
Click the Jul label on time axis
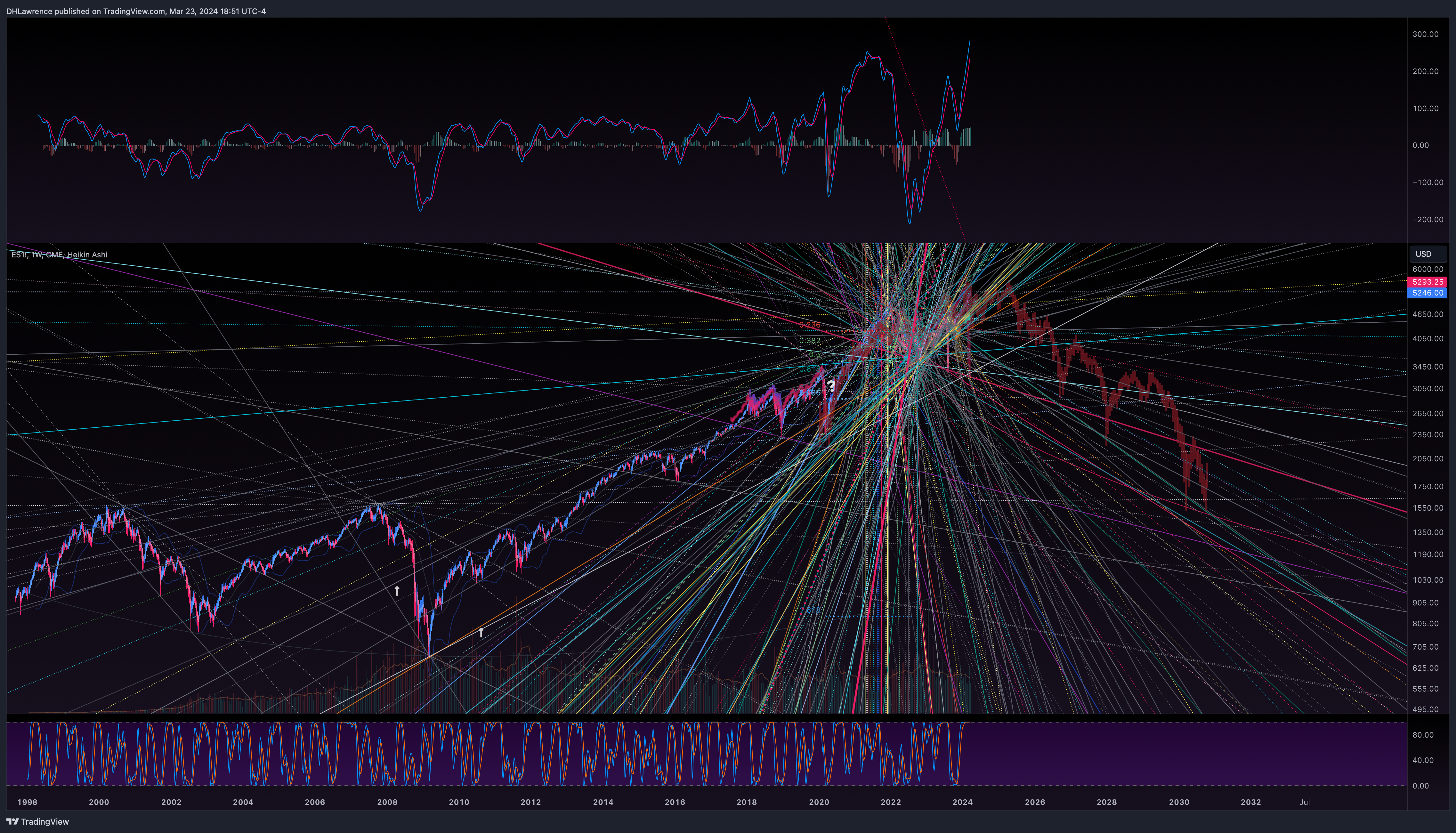[x=1304, y=802]
